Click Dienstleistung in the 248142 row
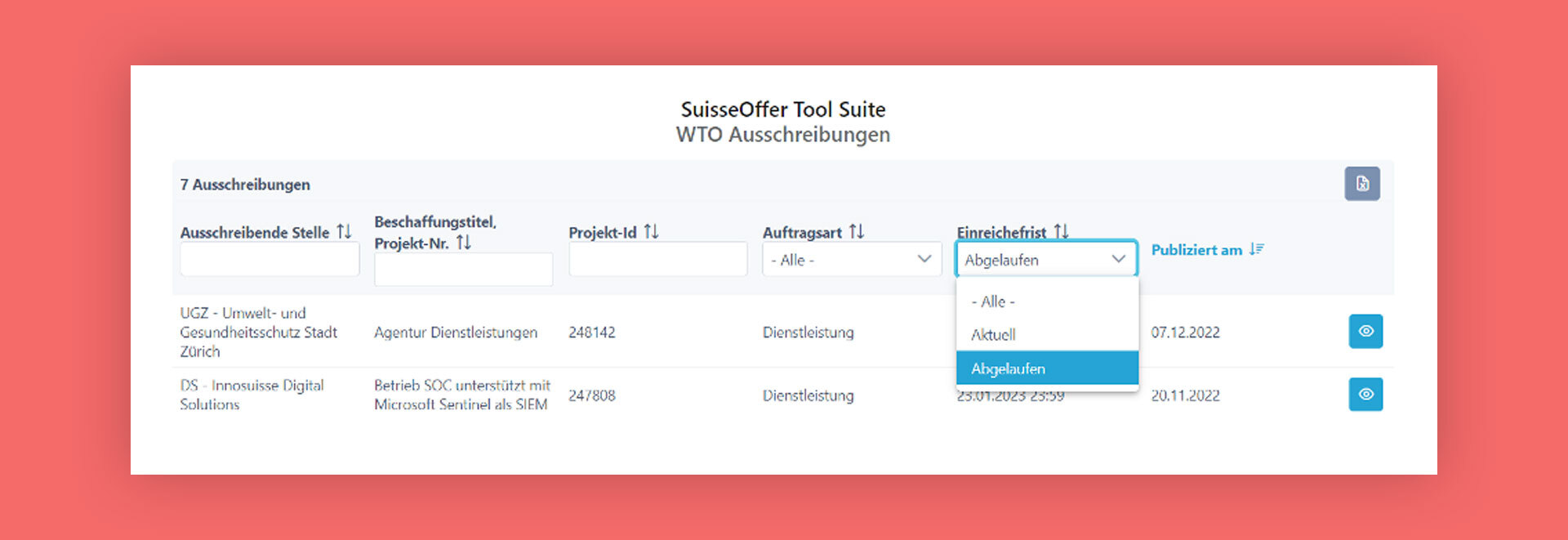The height and width of the screenshot is (540, 1568). pyautogui.click(x=808, y=332)
